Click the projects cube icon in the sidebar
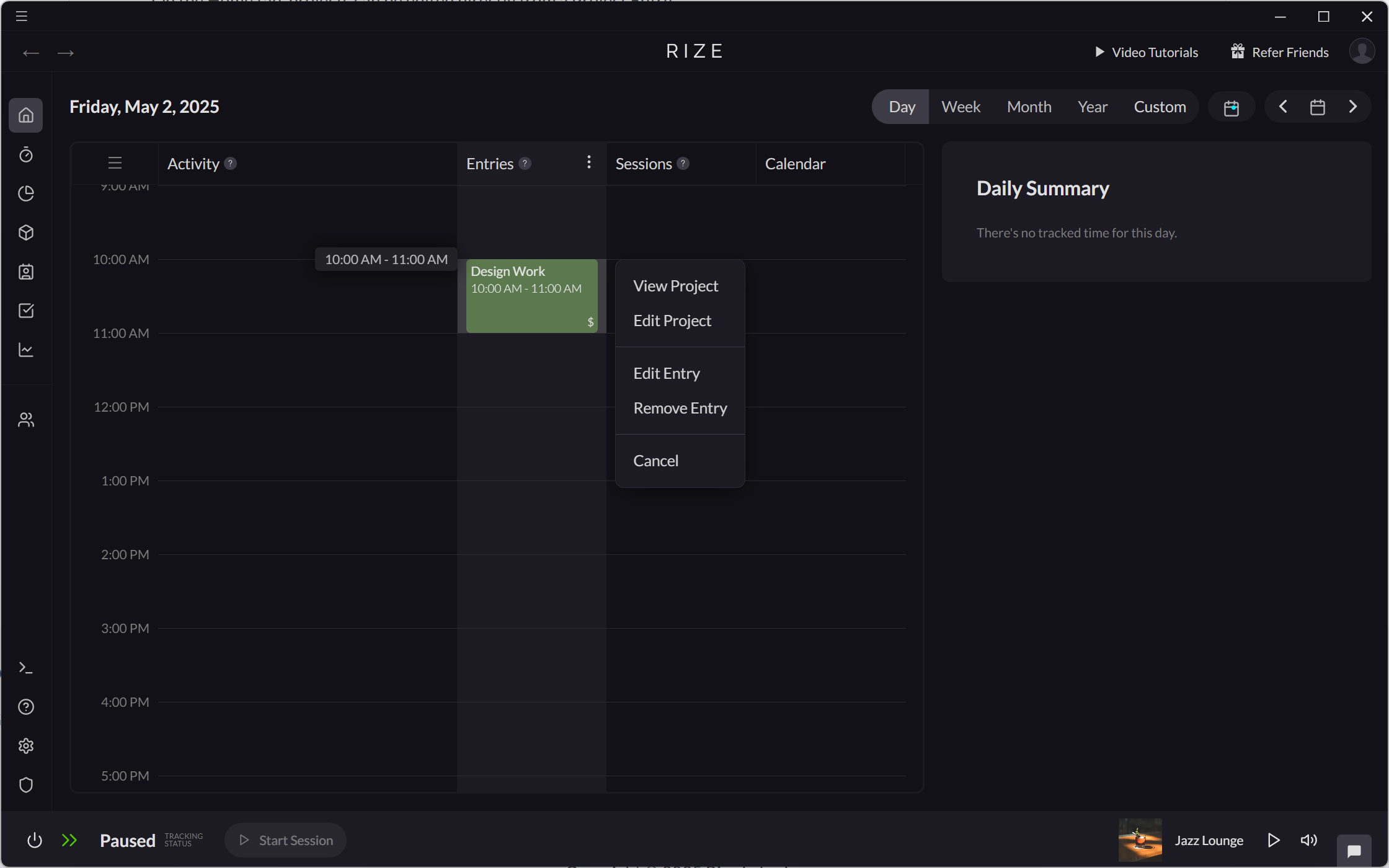 (26, 232)
